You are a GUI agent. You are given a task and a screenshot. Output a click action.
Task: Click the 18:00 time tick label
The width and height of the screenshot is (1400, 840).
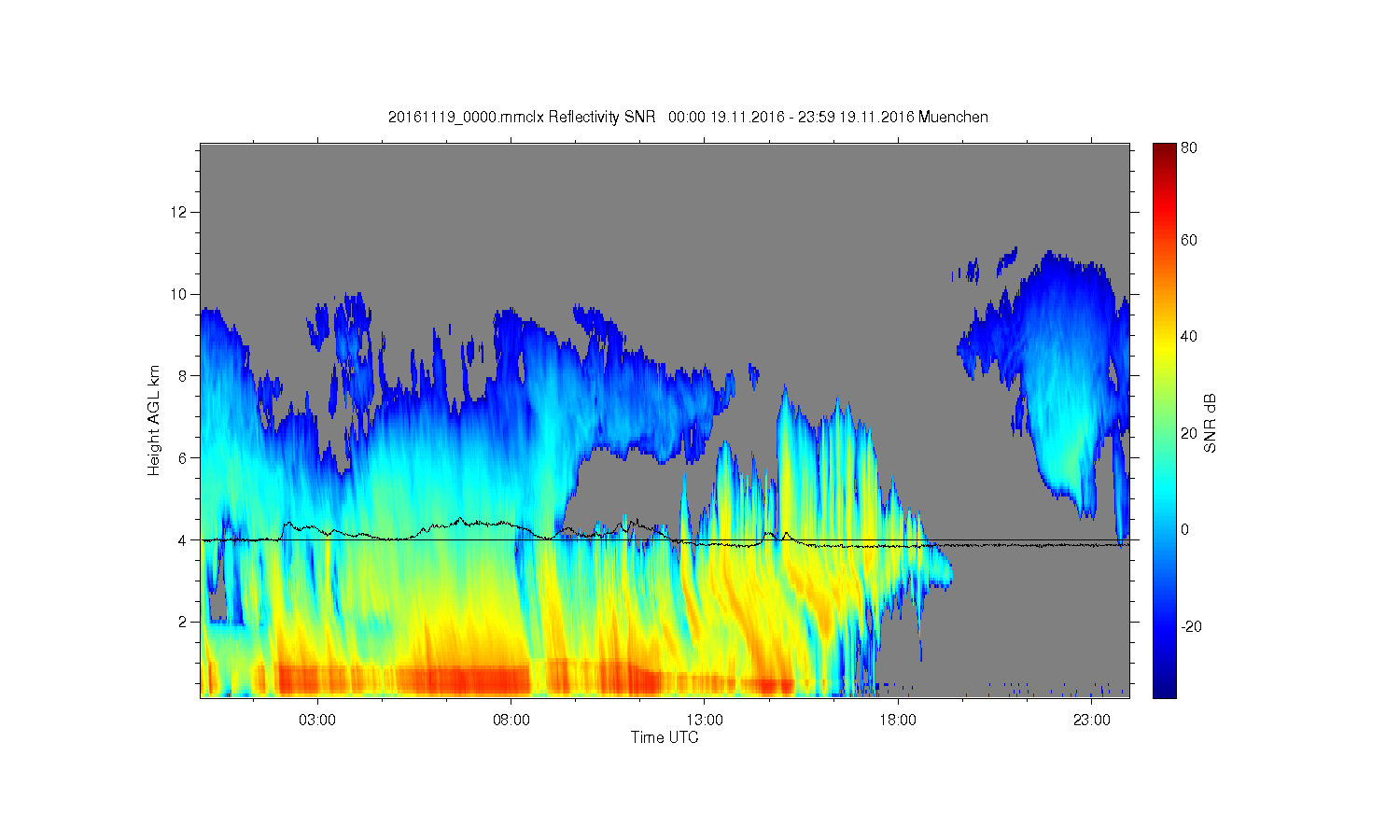point(898,721)
